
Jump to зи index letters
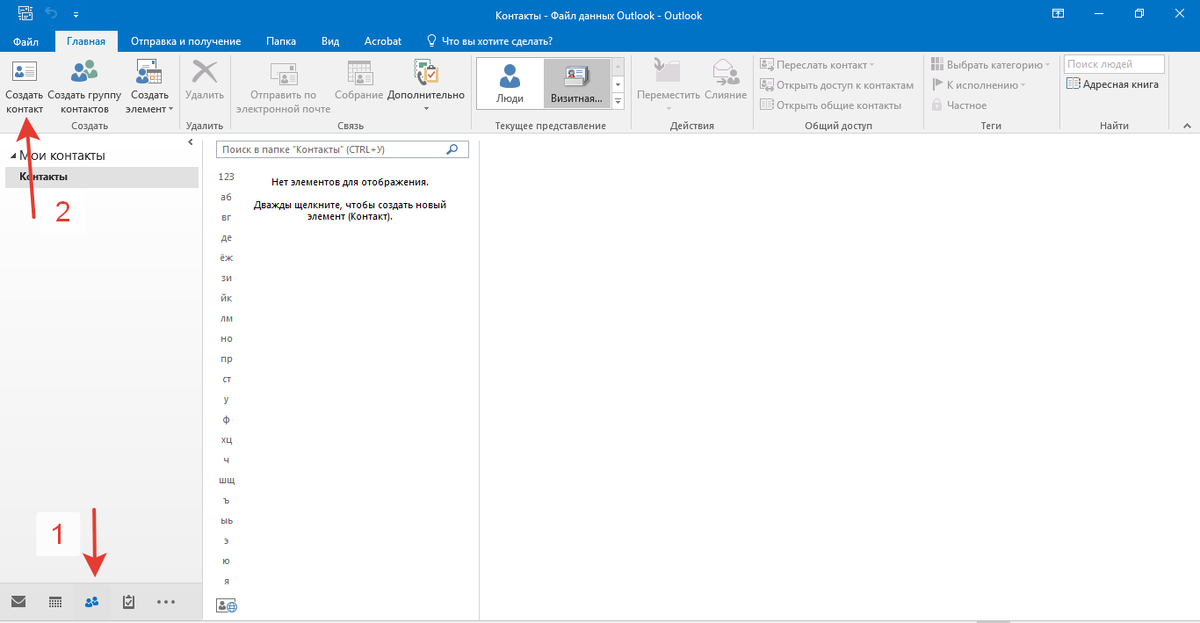[226, 278]
